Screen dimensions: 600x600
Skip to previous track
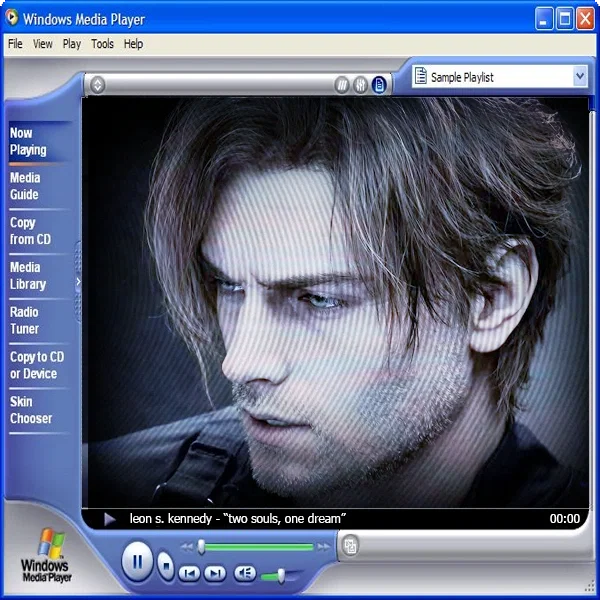tap(189, 573)
